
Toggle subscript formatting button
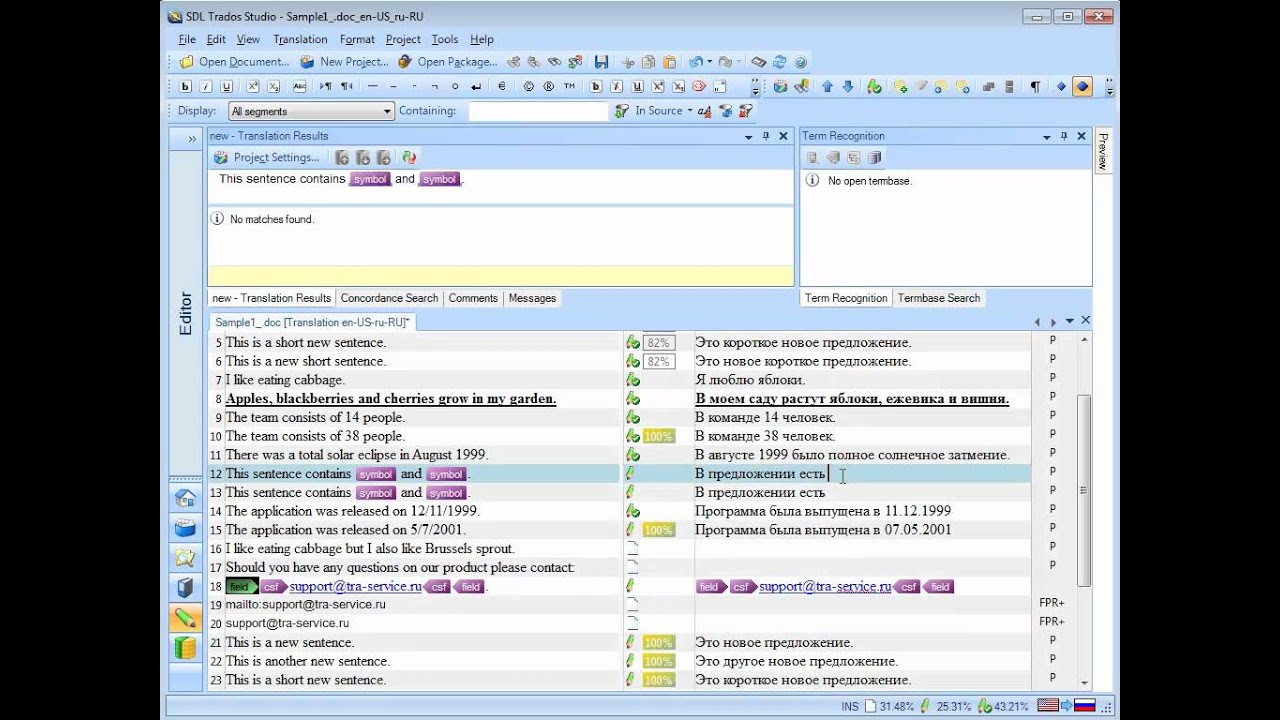(273, 87)
